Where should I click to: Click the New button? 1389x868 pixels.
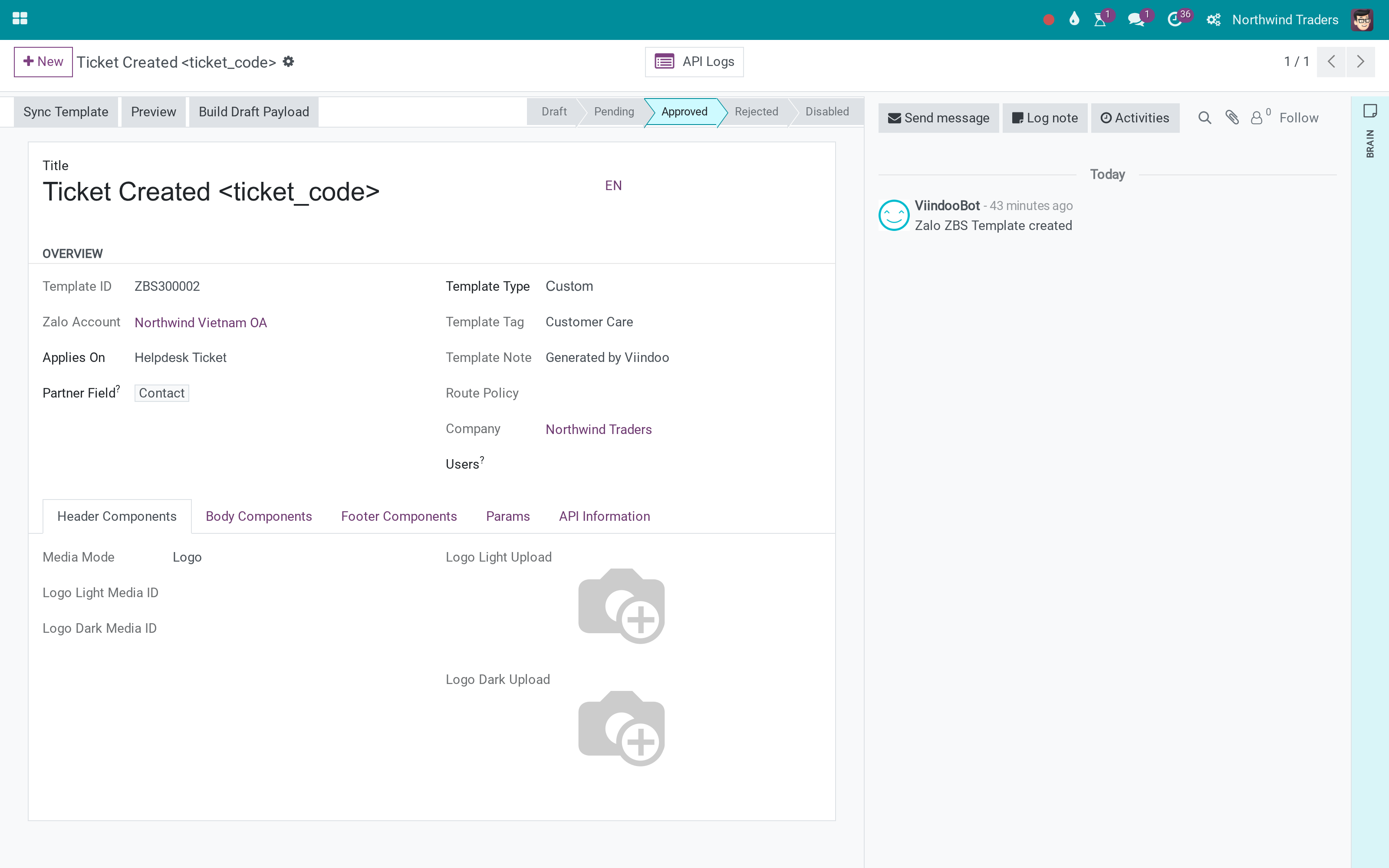pos(43,62)
